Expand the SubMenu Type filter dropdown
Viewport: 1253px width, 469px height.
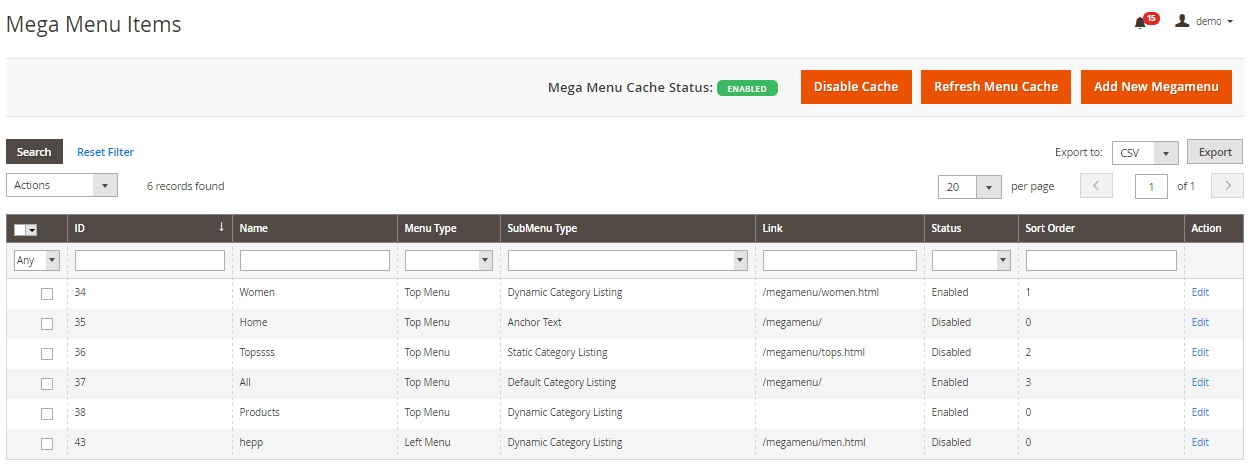628,260
